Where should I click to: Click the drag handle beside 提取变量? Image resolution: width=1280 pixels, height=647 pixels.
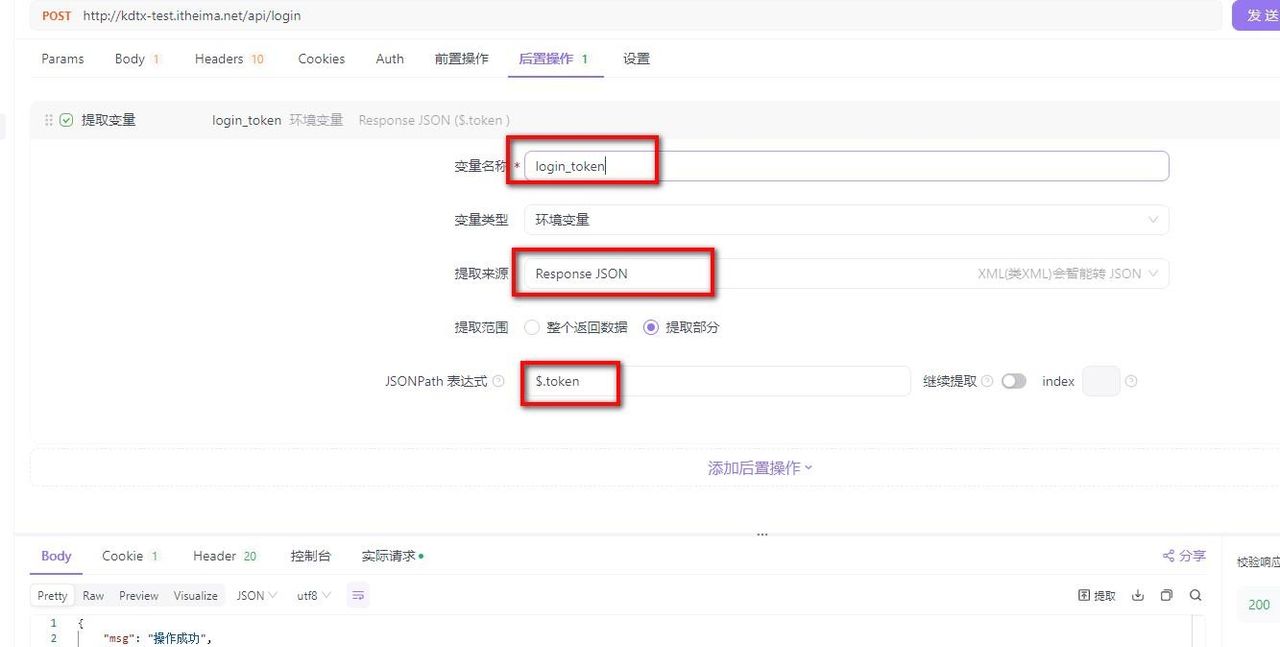tap(48, 119)
